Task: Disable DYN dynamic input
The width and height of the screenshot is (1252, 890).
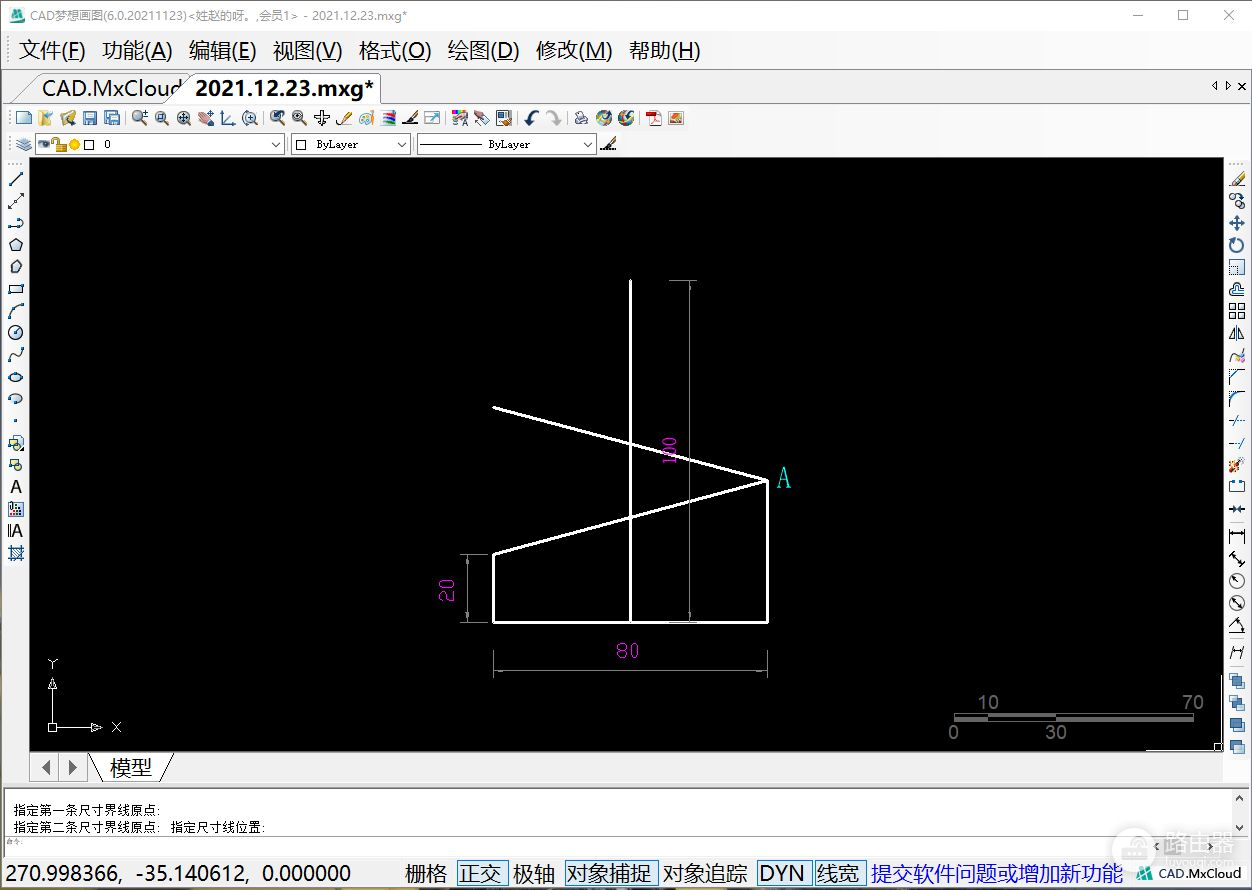Action: click(x=781, y=873)
